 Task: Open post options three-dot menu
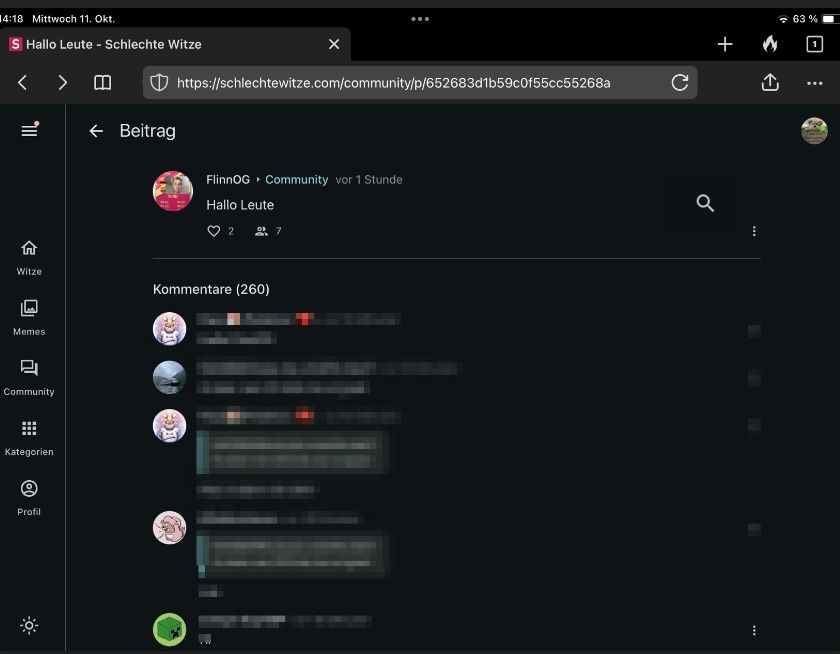[x=754, y=231]
